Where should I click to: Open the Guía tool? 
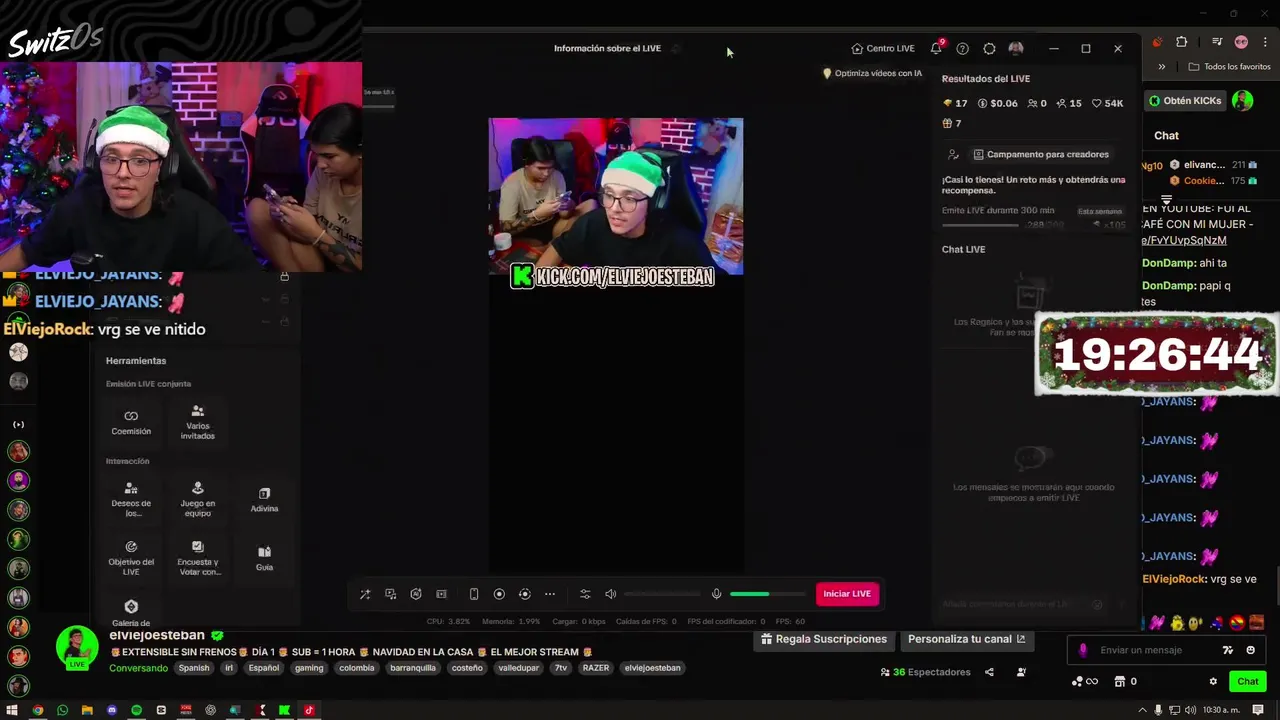[x=264, y=558]
